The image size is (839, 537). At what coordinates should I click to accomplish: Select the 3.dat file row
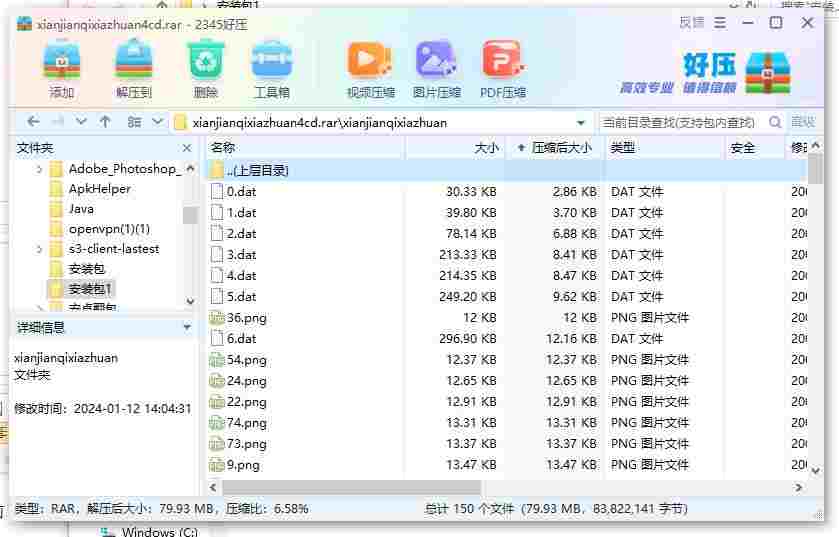point(507,255)
